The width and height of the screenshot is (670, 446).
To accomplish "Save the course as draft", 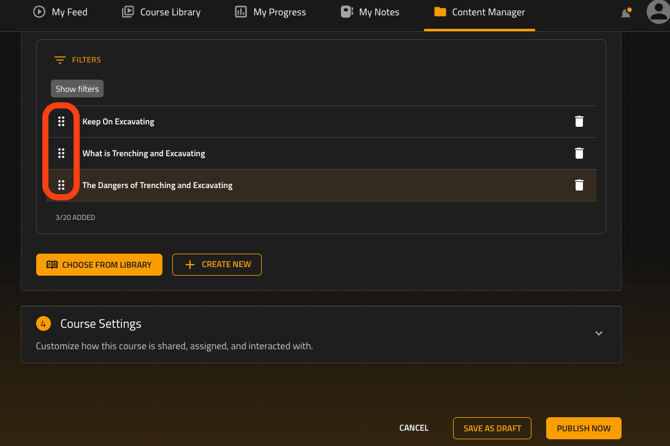I will (x=492, y=428).
